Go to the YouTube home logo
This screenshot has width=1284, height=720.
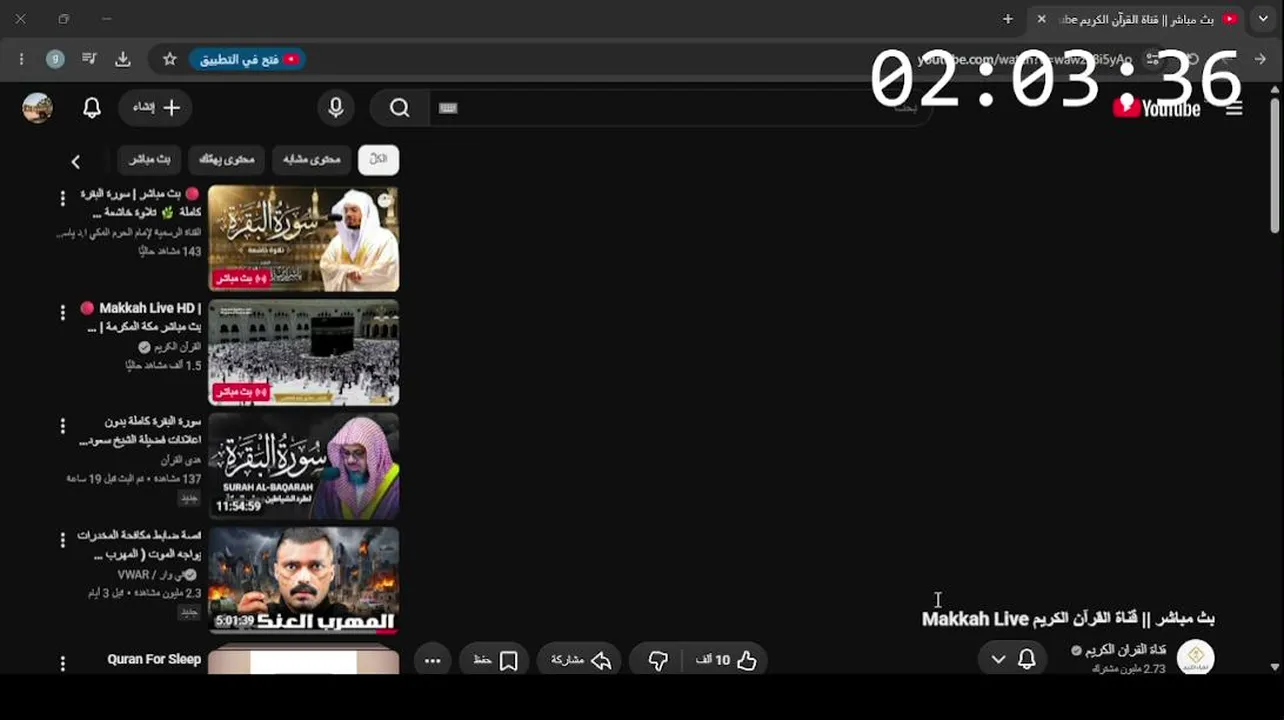click(x=1157, y=107)
